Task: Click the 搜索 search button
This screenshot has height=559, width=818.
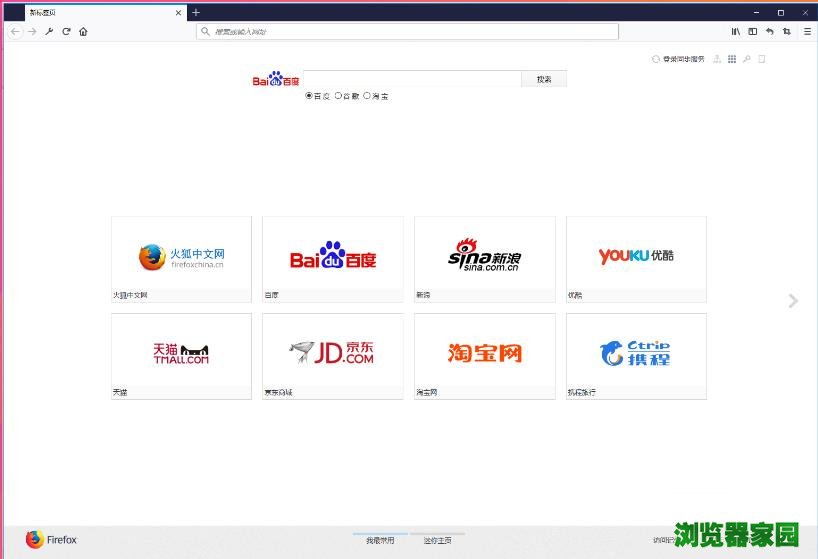Action: (x=544, y=79)
